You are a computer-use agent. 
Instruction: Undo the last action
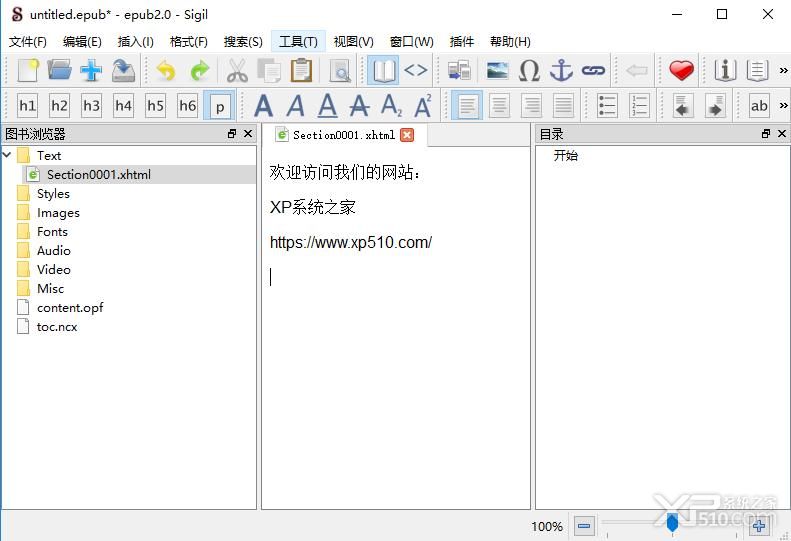[166, 70]
